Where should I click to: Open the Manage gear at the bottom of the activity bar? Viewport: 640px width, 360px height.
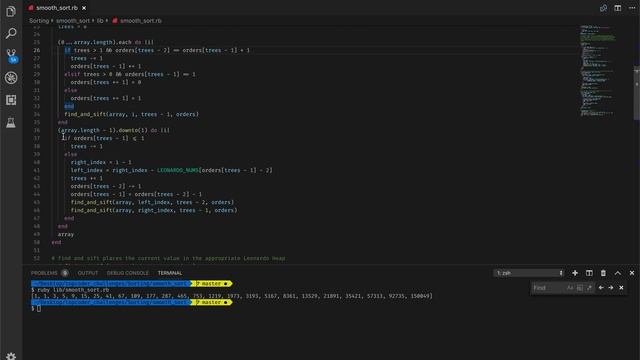[11, 356]
